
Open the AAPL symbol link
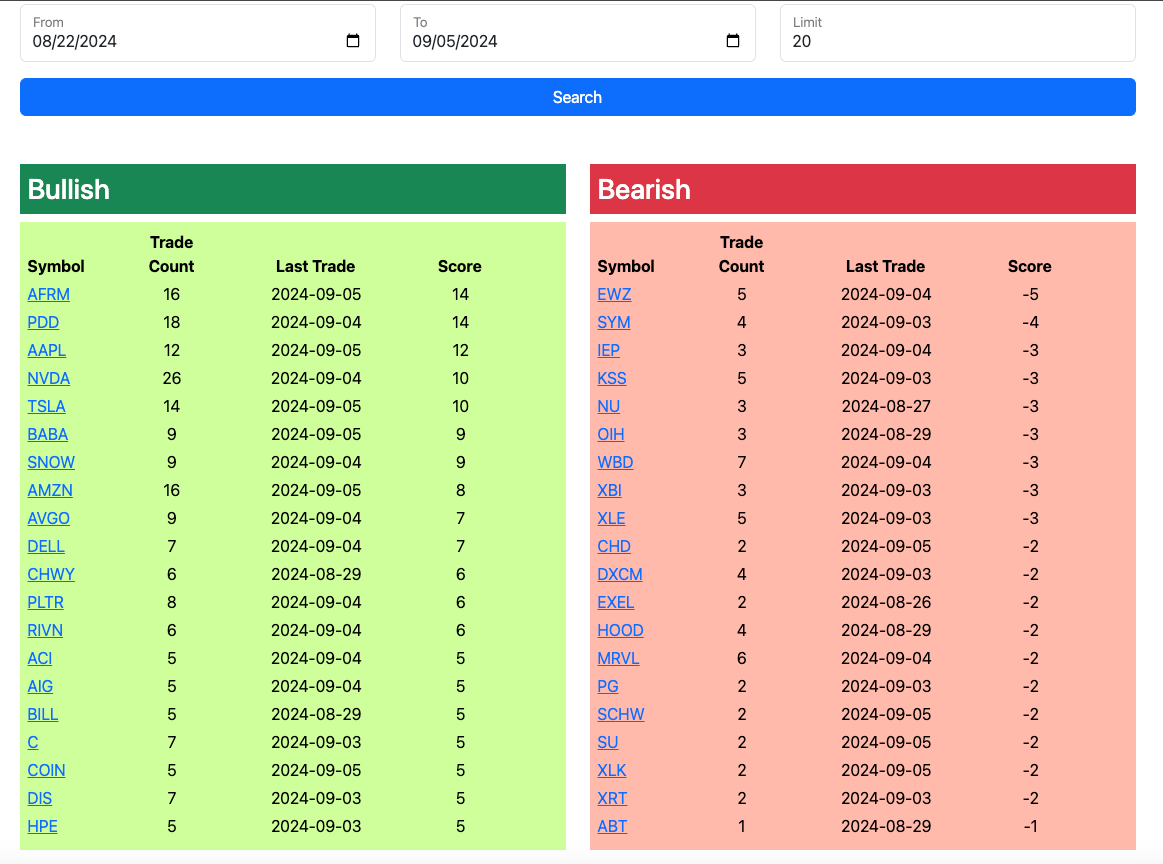(x=47, y=350)
